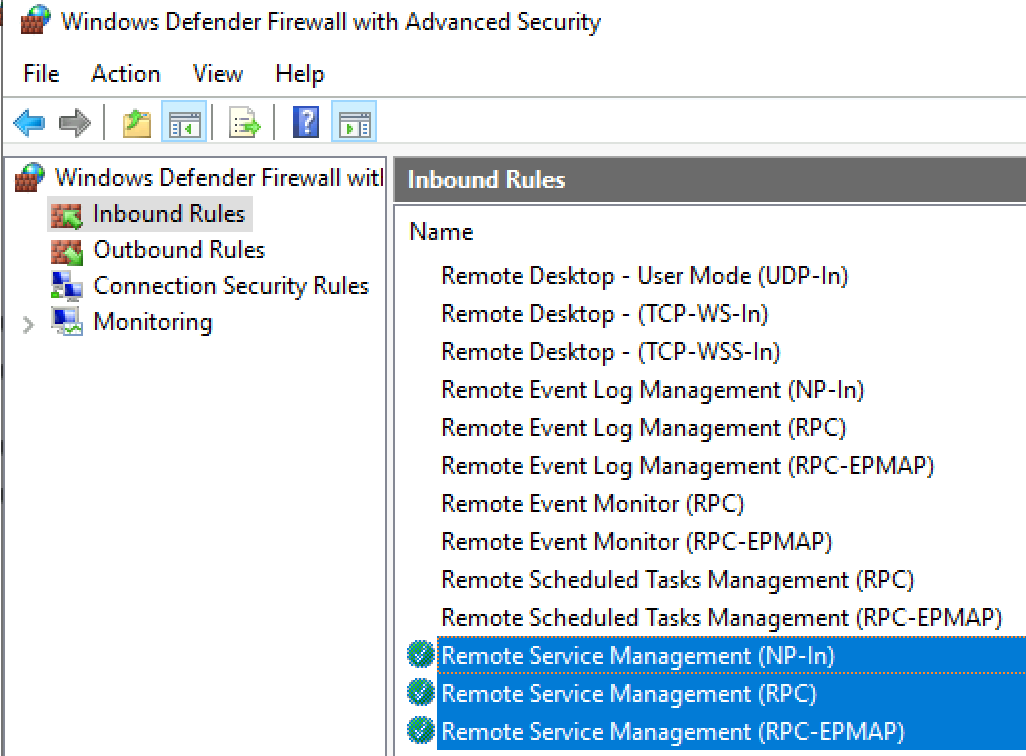Select the Windows Defender Firewall root node

point(219,177)
